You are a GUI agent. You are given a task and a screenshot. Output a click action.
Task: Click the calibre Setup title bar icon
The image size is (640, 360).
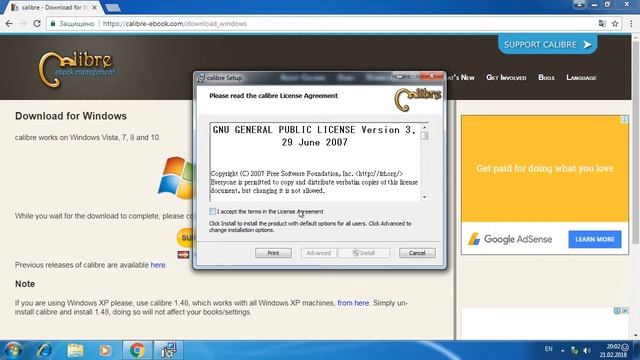point(201,78)
